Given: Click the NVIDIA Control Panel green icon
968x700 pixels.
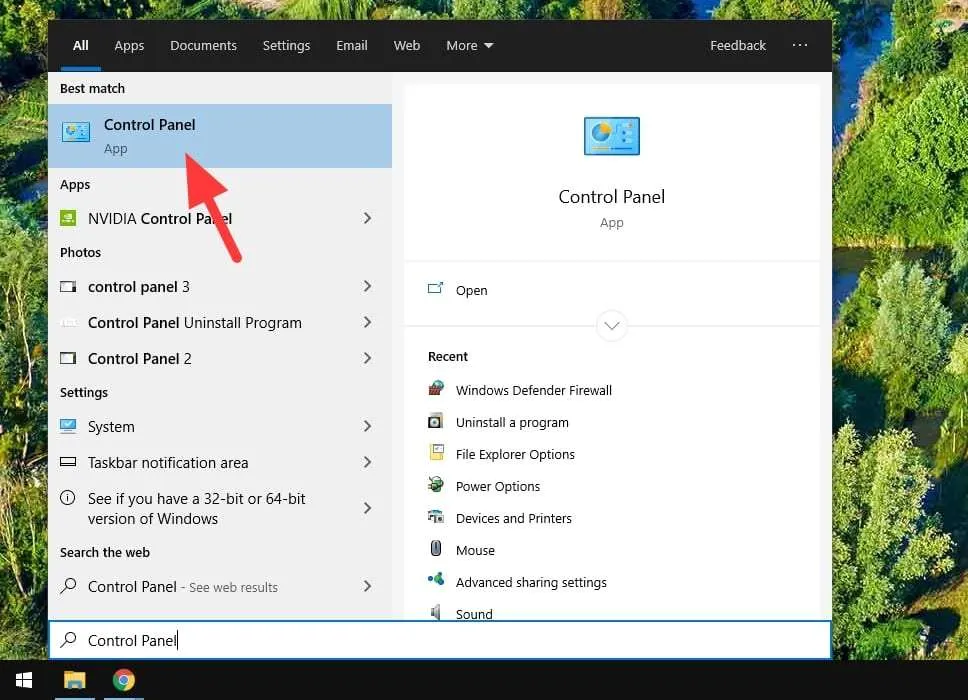Looking at the screenshot, I should click(68, 218).
